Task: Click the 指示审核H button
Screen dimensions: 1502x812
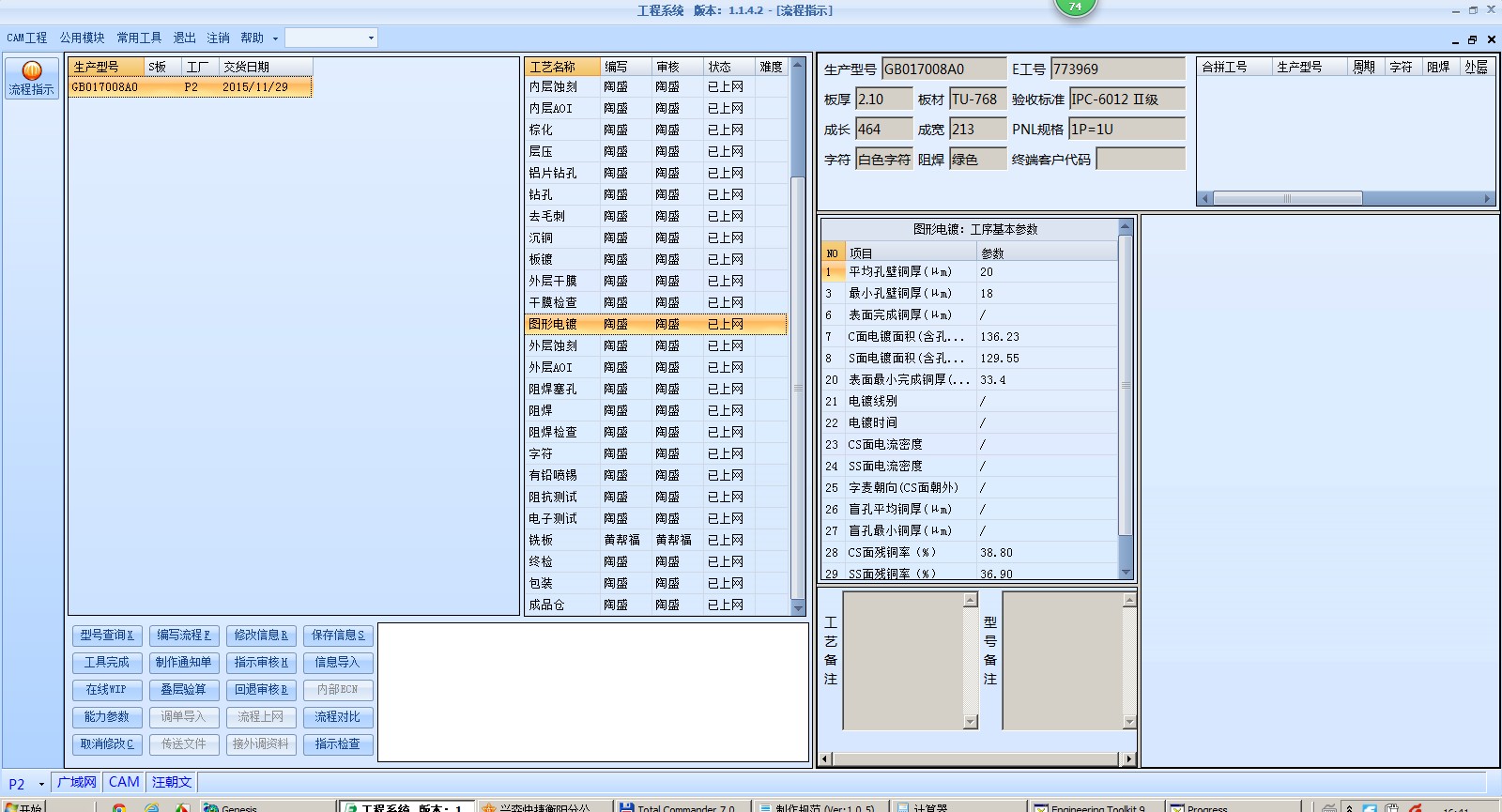Action: 261,663
